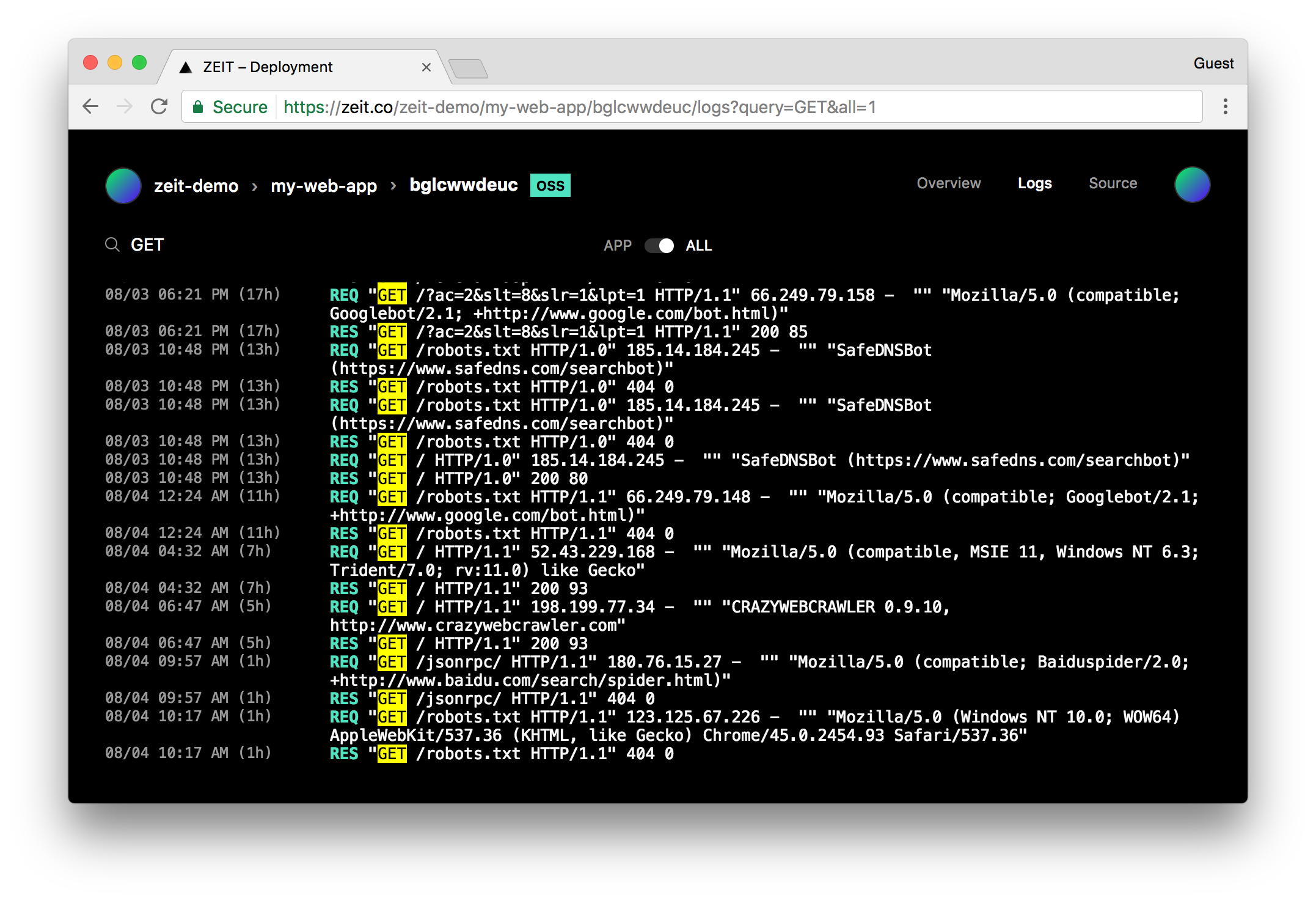Switch to the Logs tab
The image size is (1316, 901).
coord(1034,183)
